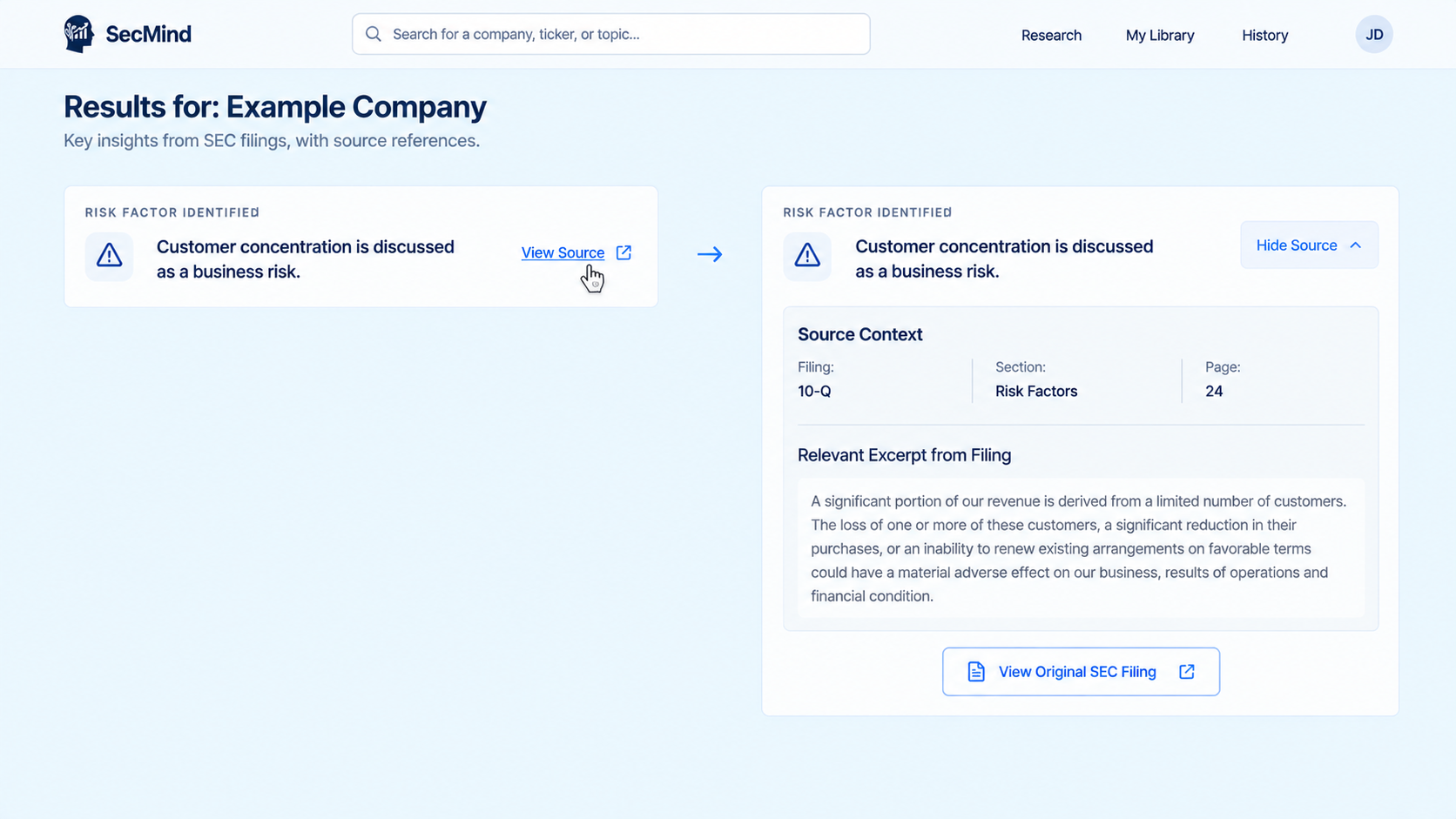Open the History page

point(1264,35)
